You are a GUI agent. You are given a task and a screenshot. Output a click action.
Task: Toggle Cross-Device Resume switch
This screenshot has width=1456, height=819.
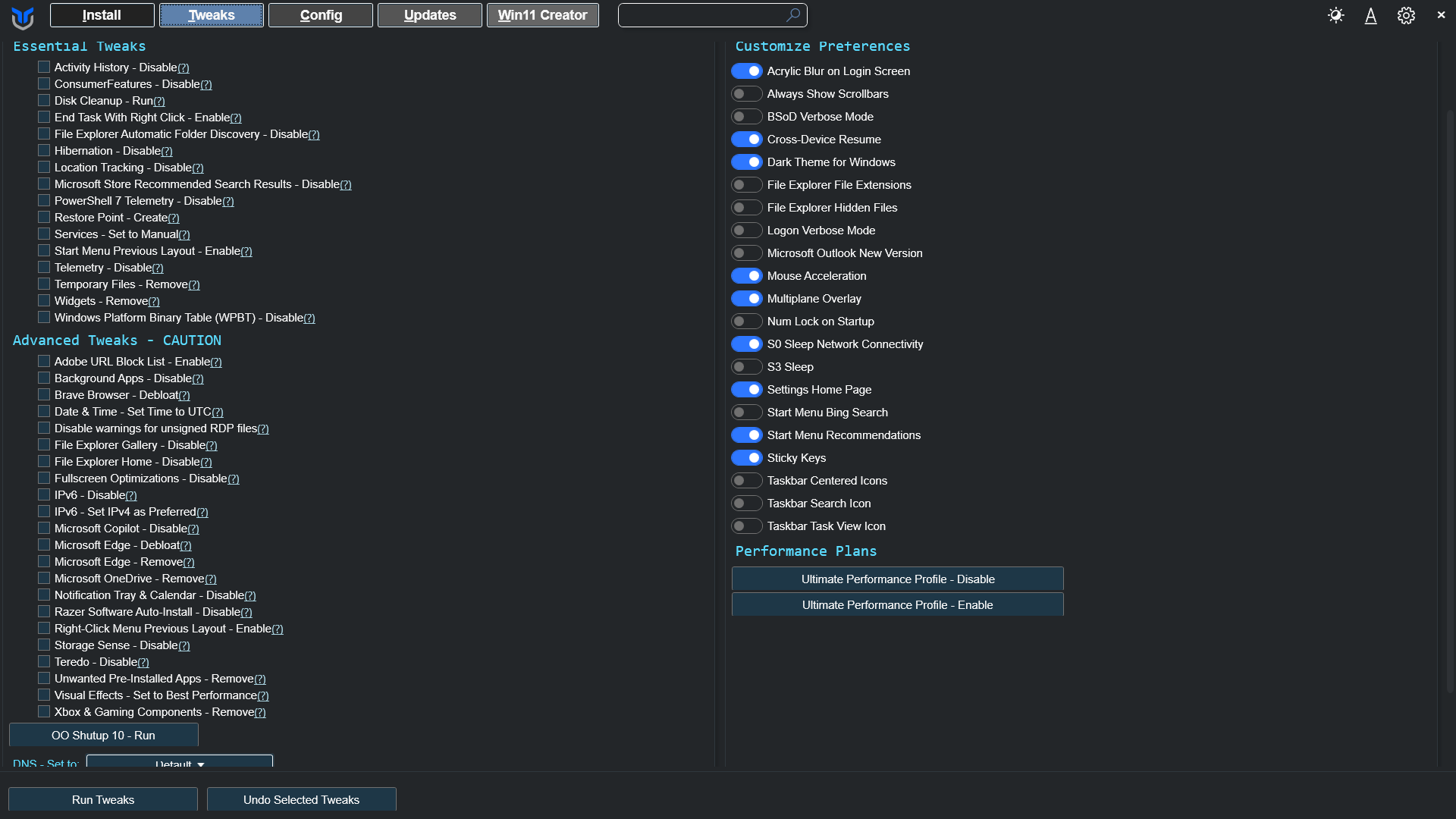747,140
